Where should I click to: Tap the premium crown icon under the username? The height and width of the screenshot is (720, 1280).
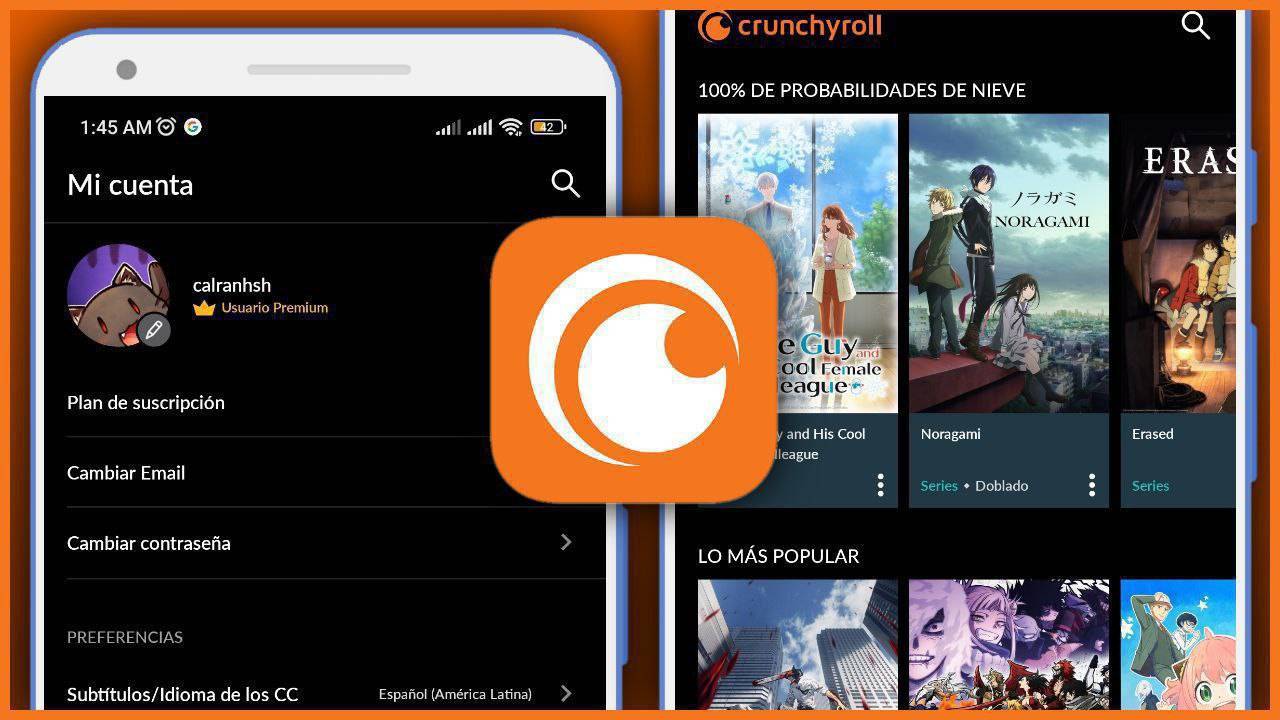click(205, 308)
